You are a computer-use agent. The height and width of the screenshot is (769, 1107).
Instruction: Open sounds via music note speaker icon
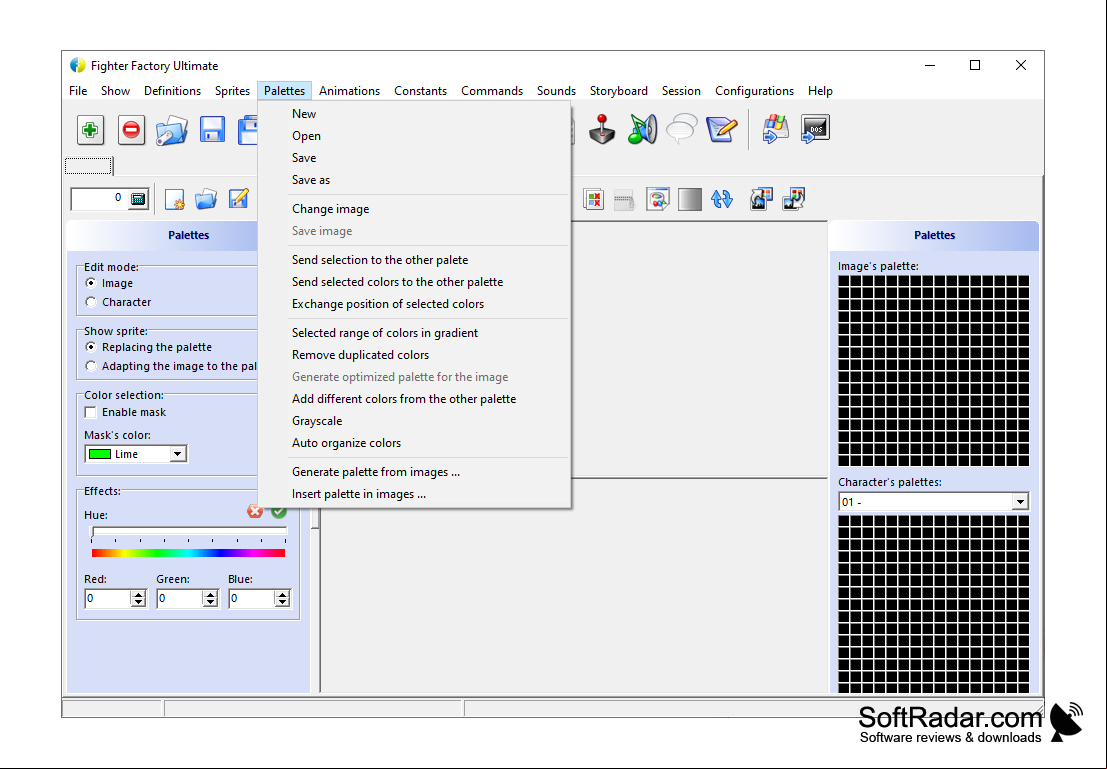point(642,129)
